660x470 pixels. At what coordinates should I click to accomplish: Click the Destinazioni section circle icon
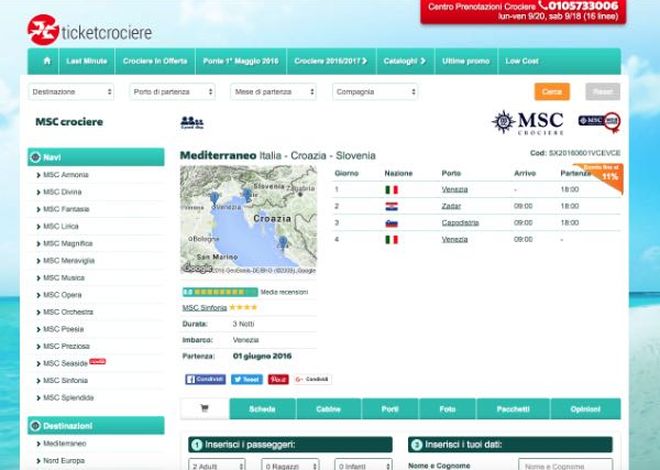(35, 426)
